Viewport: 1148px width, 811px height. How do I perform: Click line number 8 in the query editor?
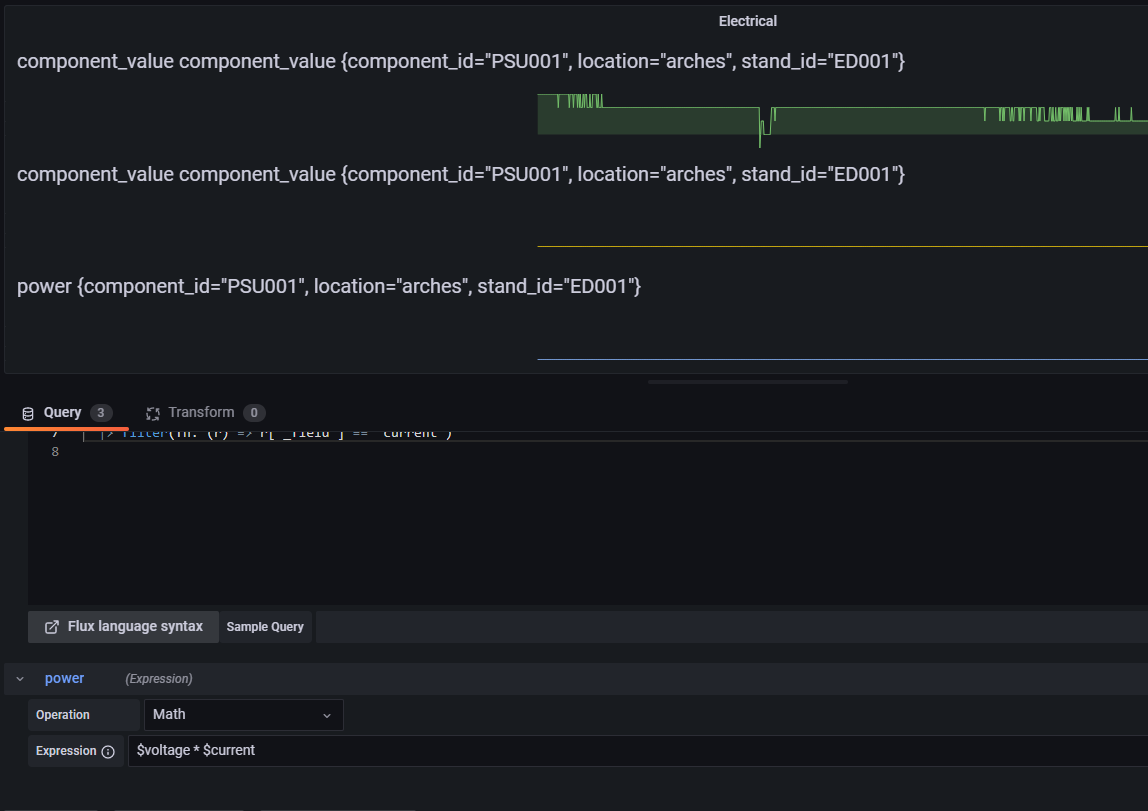pos(54,451)
